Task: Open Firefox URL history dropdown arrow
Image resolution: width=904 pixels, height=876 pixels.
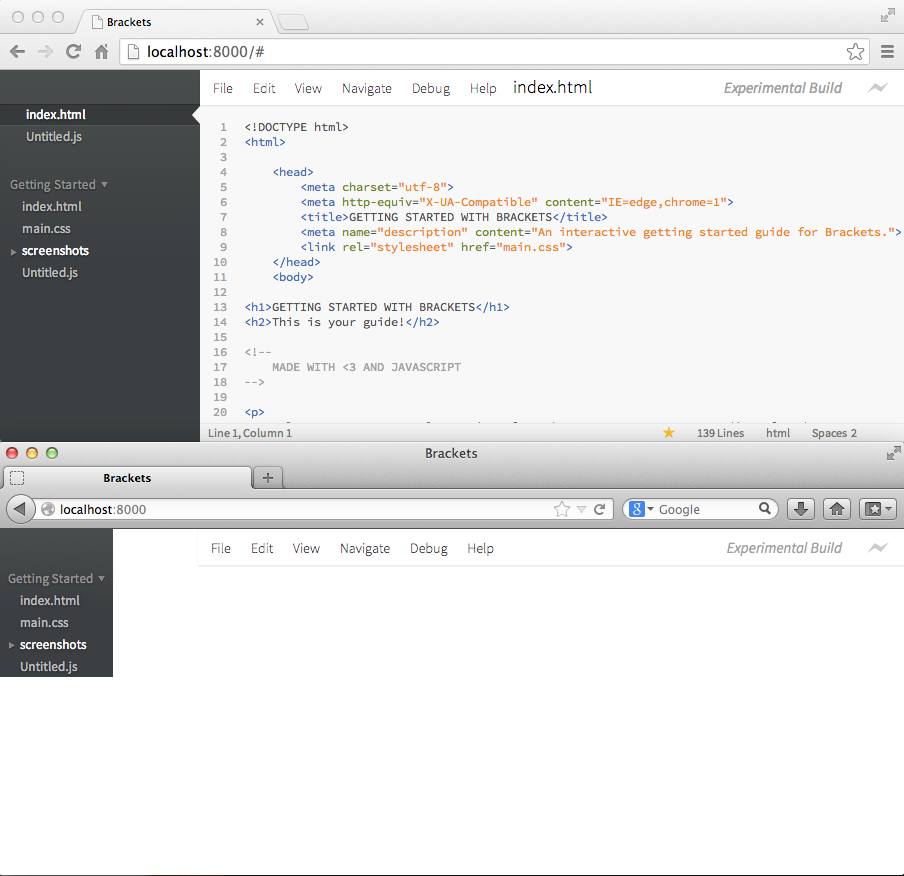Action: pos(581,509)
